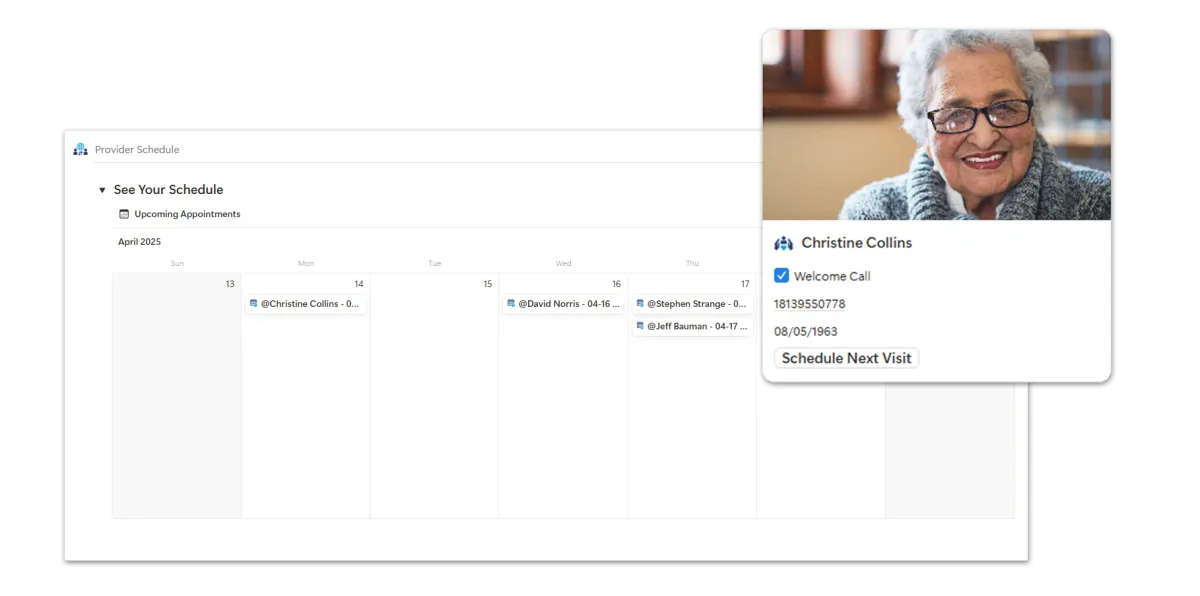
Task: Select the birth date 08/05/1963
Action: (x=806, y=331)
